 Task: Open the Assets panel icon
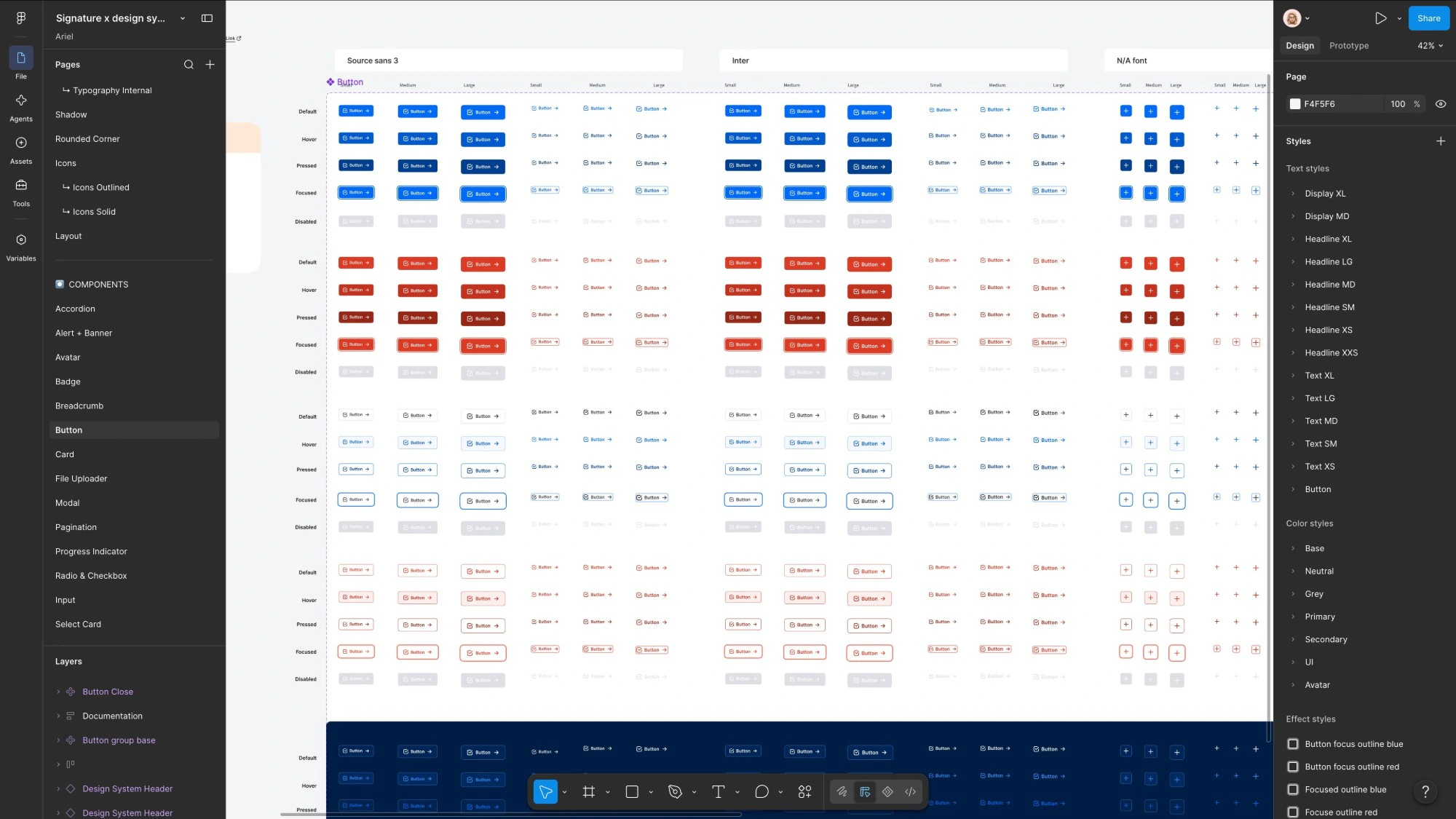coord(21,143)
